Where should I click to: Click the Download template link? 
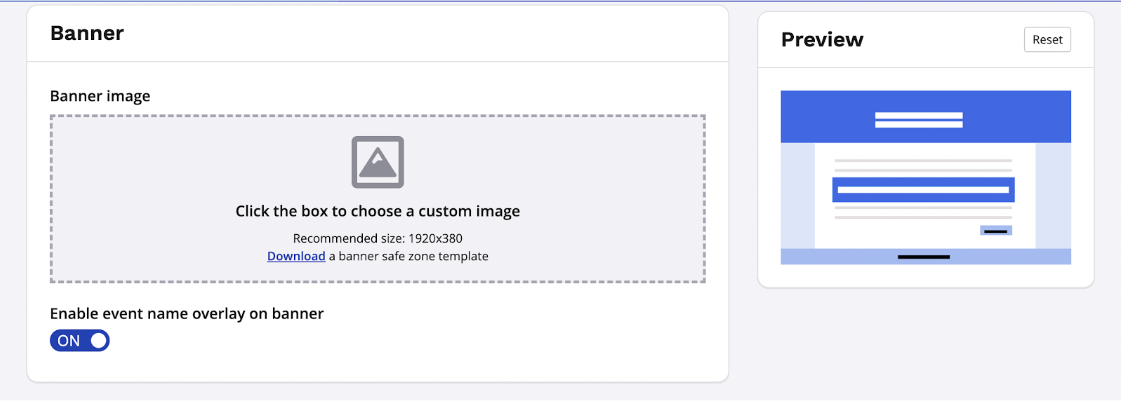(296, 256)
